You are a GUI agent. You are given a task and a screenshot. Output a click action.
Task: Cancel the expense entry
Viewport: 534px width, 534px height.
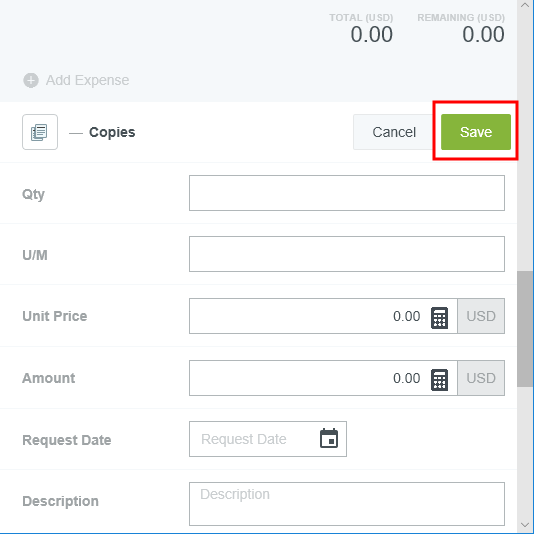(394, 132)
